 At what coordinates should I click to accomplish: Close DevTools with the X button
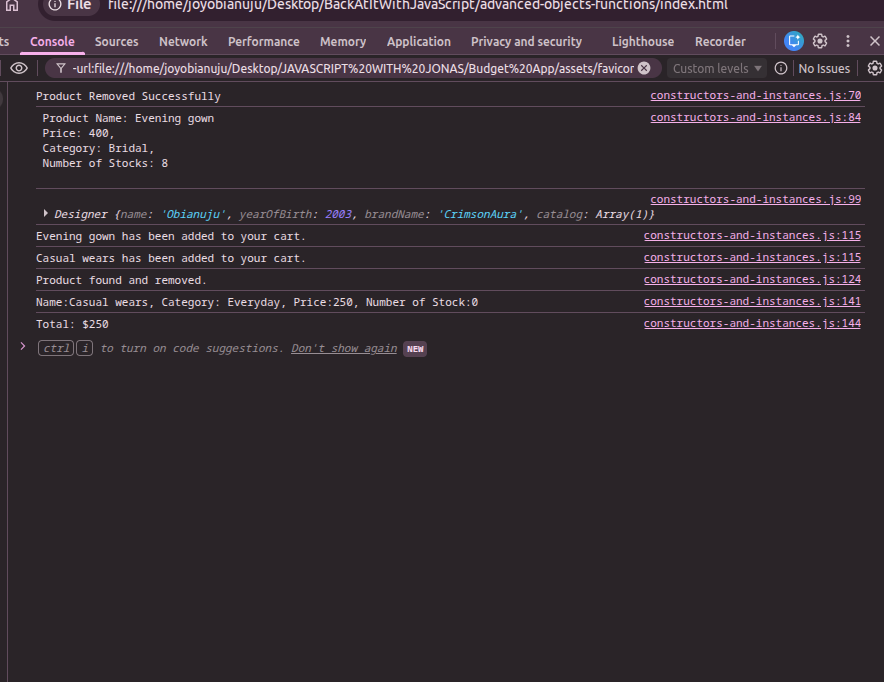pos(874,42)
